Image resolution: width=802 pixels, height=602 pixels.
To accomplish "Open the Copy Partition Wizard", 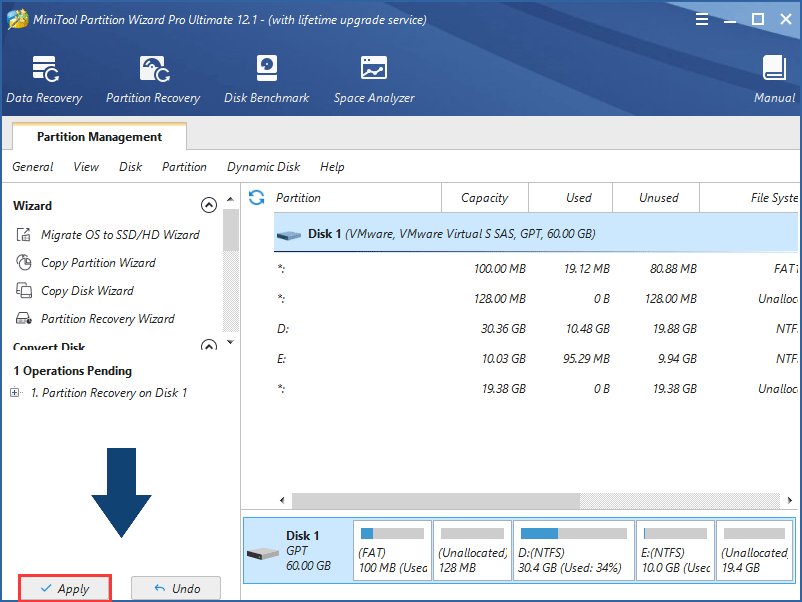I will pos(96,263).
